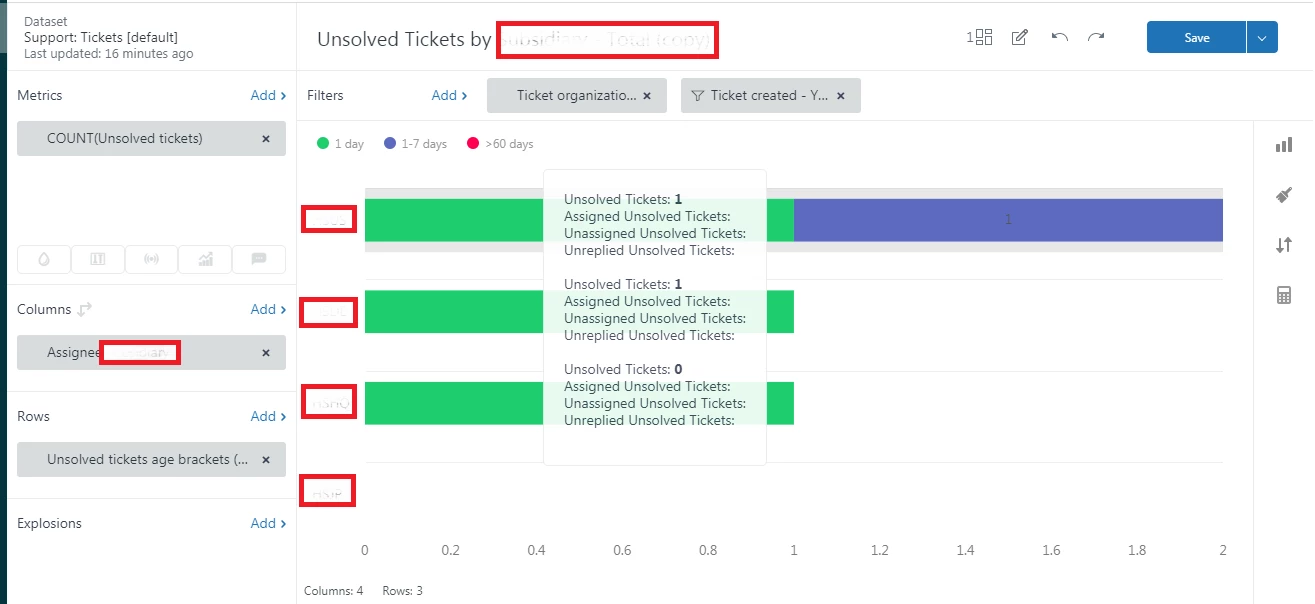Open calculations calculator icon
The image size is (1315, 604).
(x=1284, y=295)
